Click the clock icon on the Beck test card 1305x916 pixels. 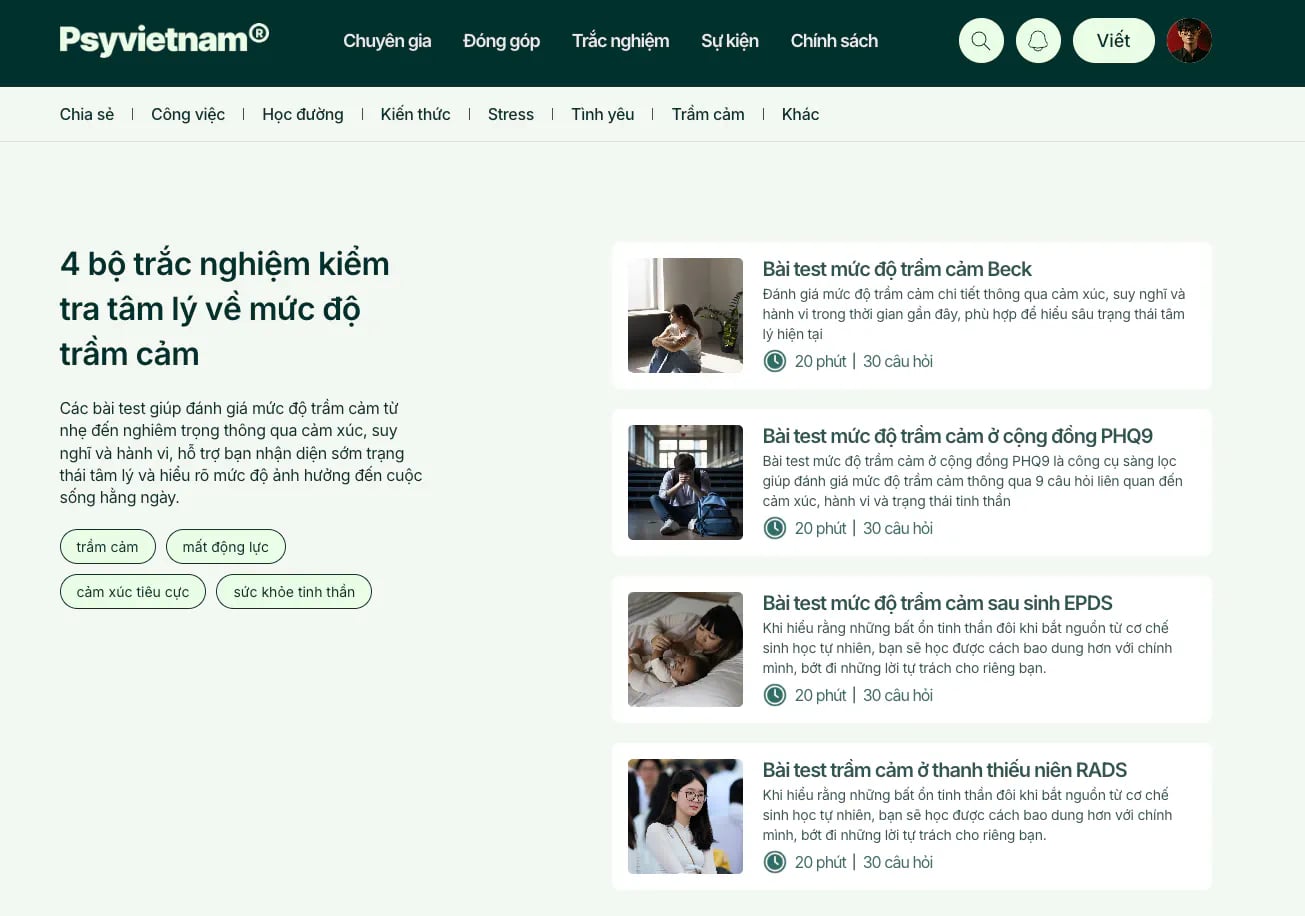[775, 360]
